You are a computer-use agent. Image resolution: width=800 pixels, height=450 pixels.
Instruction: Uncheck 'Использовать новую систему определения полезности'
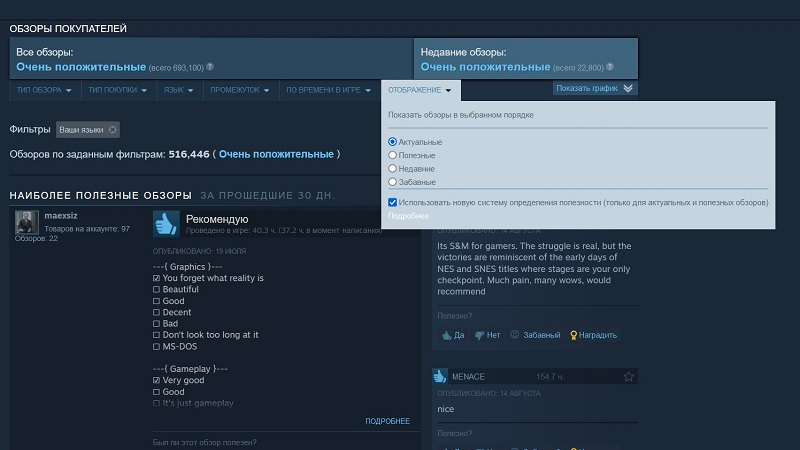(393, 202)
